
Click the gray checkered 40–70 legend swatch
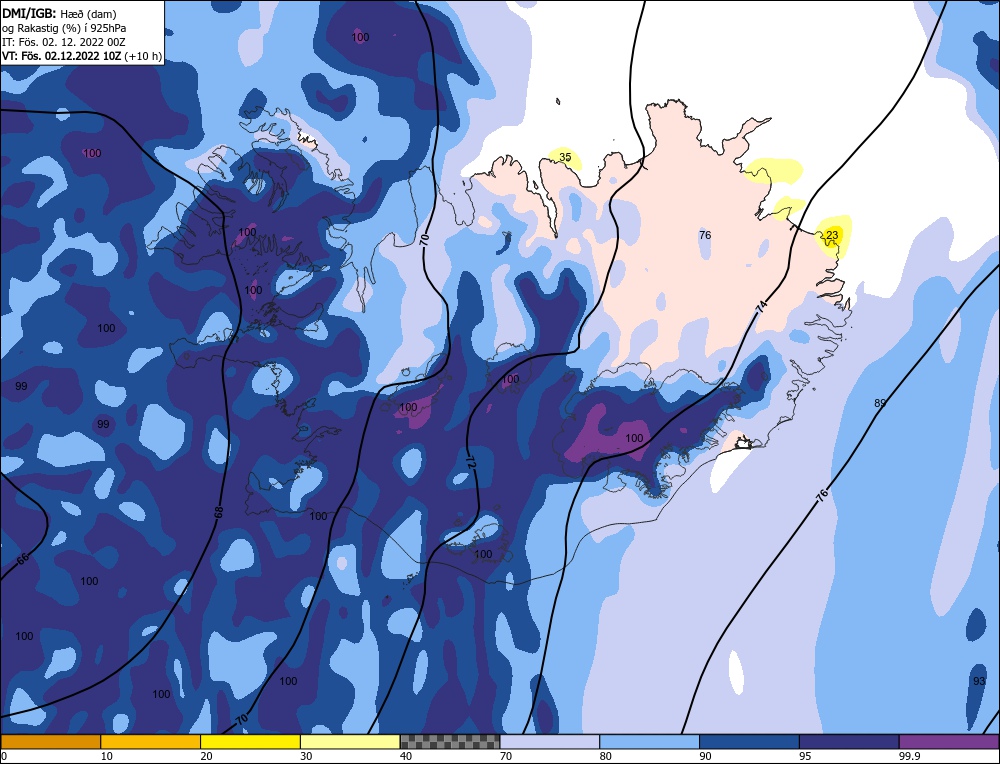pyautogui.click(x=450, y=741)
